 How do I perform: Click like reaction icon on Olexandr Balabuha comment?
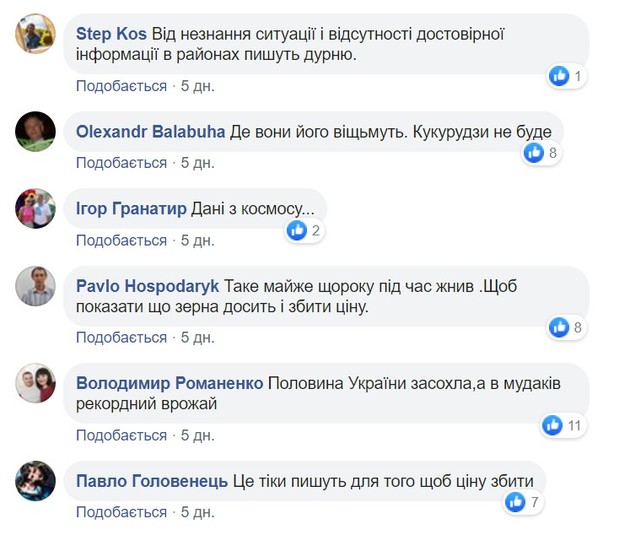tap(535, 153)
